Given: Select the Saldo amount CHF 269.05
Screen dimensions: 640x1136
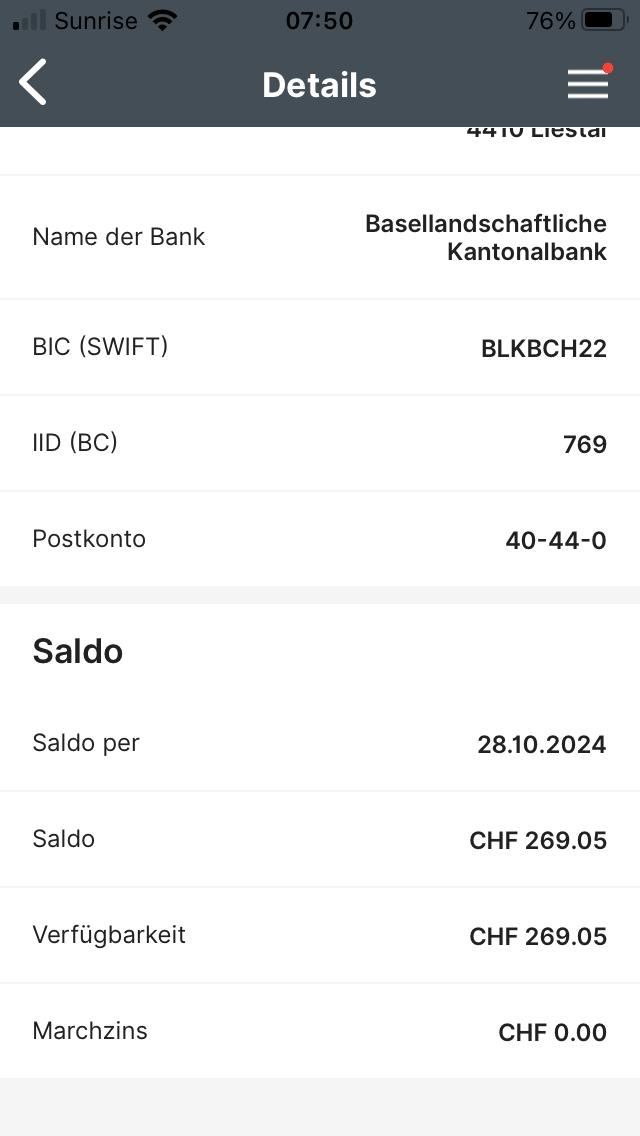Looking at the screenshot, I should [x=537, y=841].
